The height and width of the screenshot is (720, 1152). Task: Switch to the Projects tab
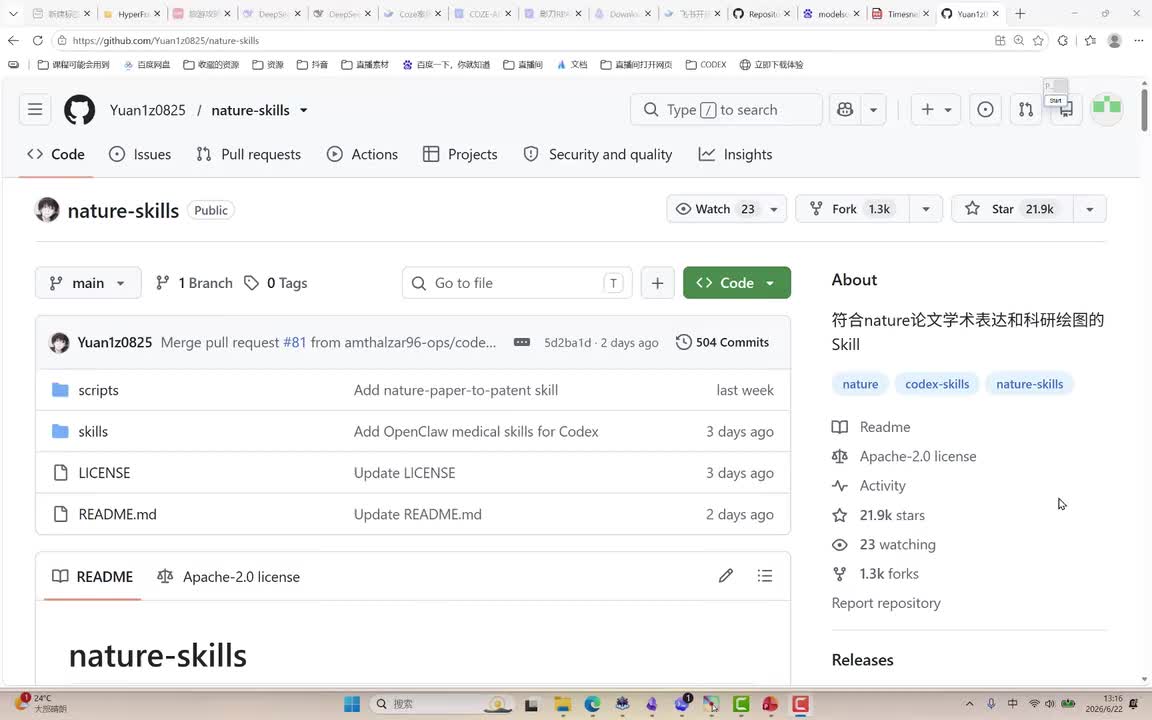(x=460, y=154)
